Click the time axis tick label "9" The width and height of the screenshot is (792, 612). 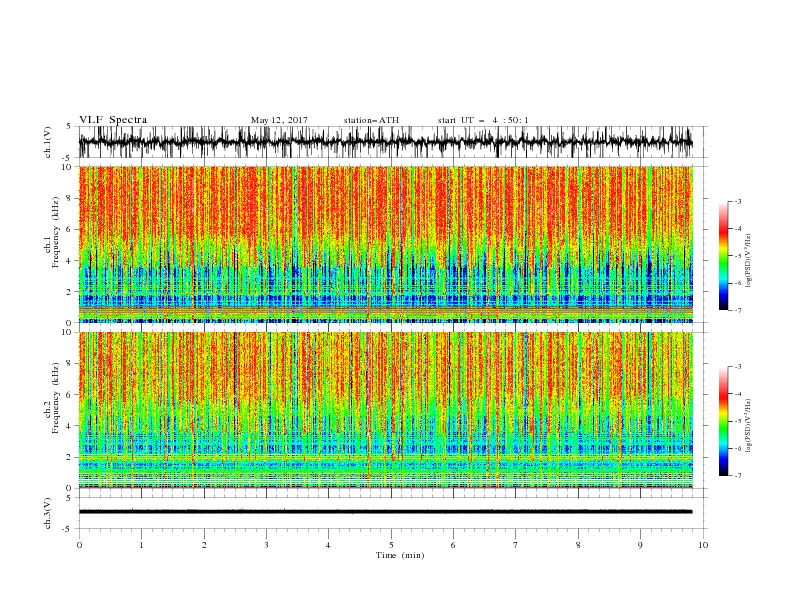[x=640, y=545]
